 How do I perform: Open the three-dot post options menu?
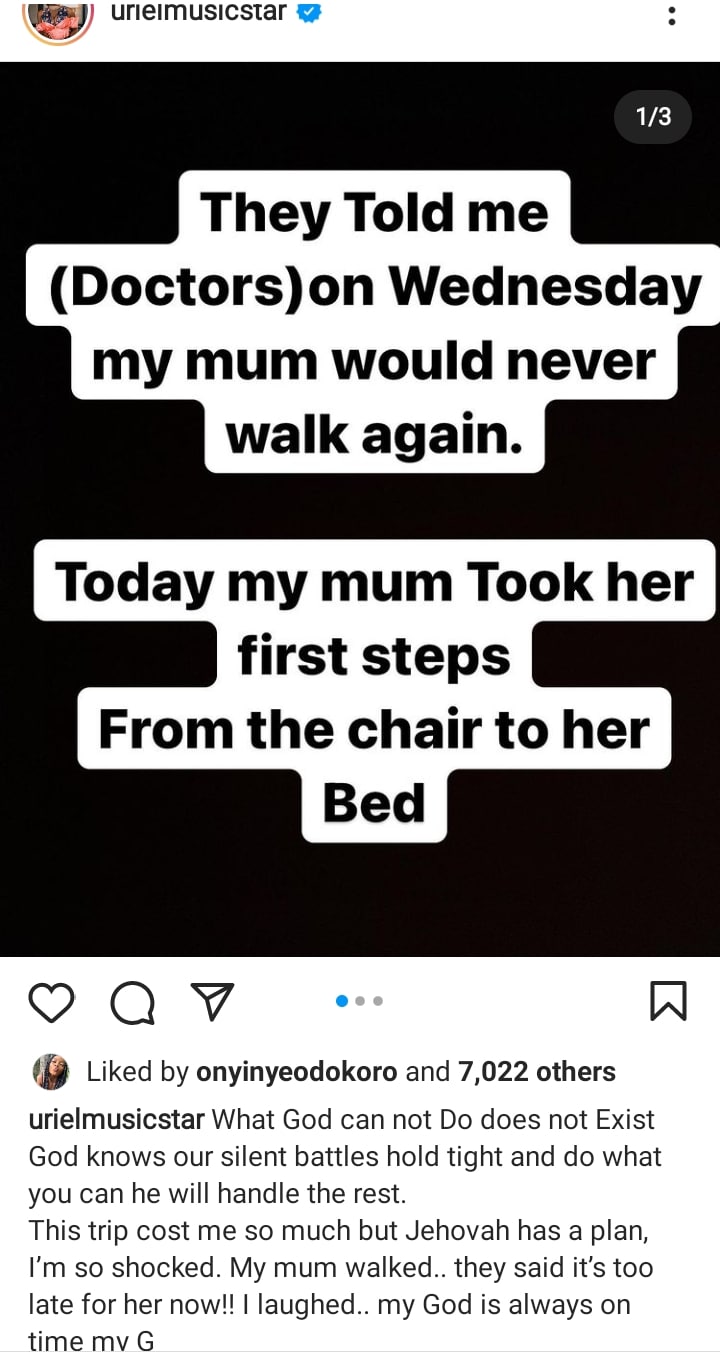(671, 16)
